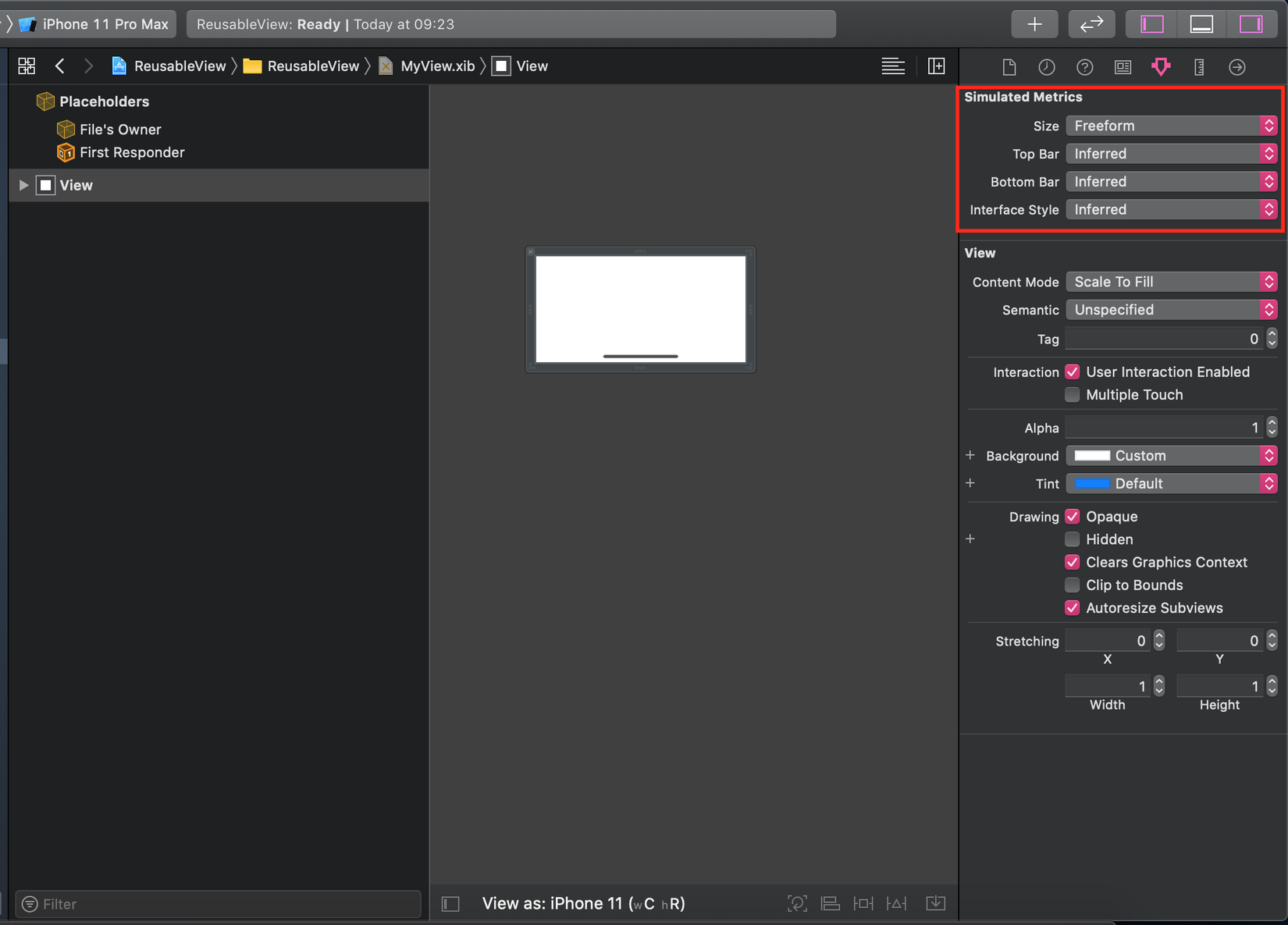Go back to previous file
The width and height of the screenshot is (1288, 925).
coord(60,66)
